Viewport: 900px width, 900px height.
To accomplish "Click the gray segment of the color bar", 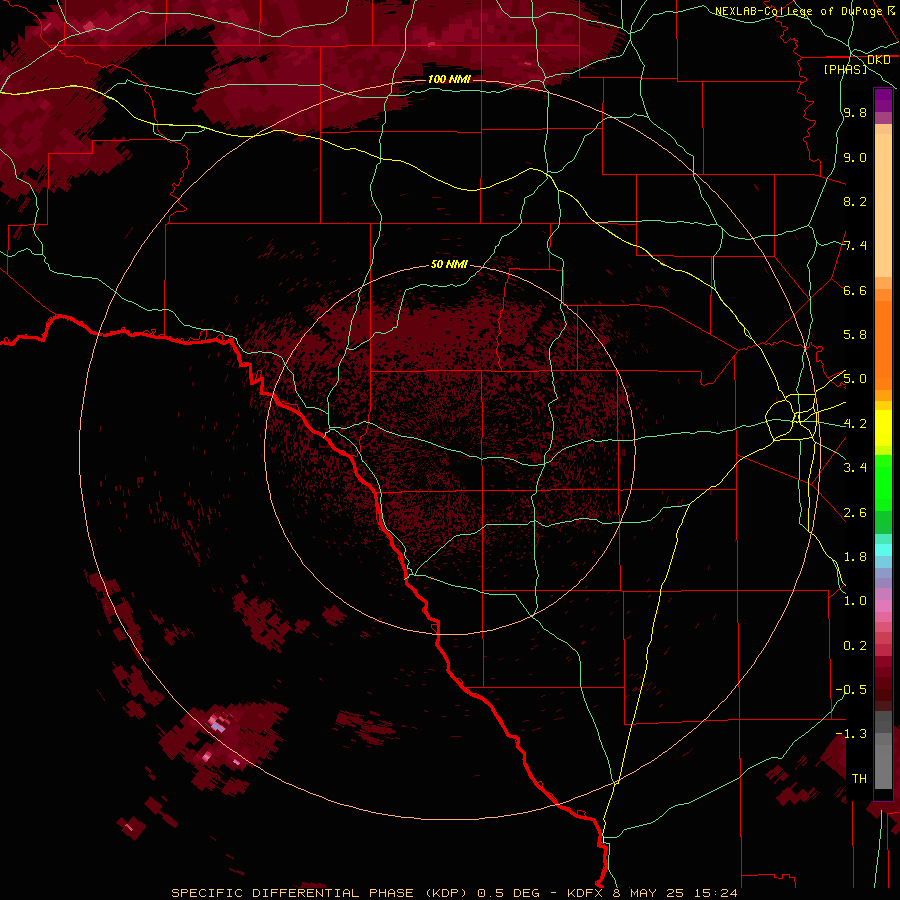I will [883, 750].
